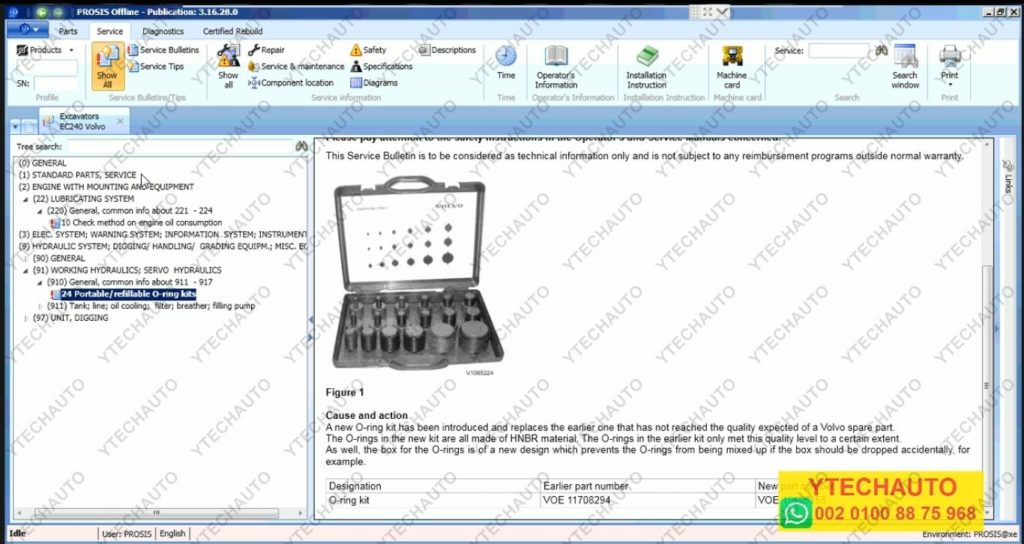Screen dimensions: 1024x544
Task: Click the tree panel horizontal scrollbar
Action: pos(155,513)
